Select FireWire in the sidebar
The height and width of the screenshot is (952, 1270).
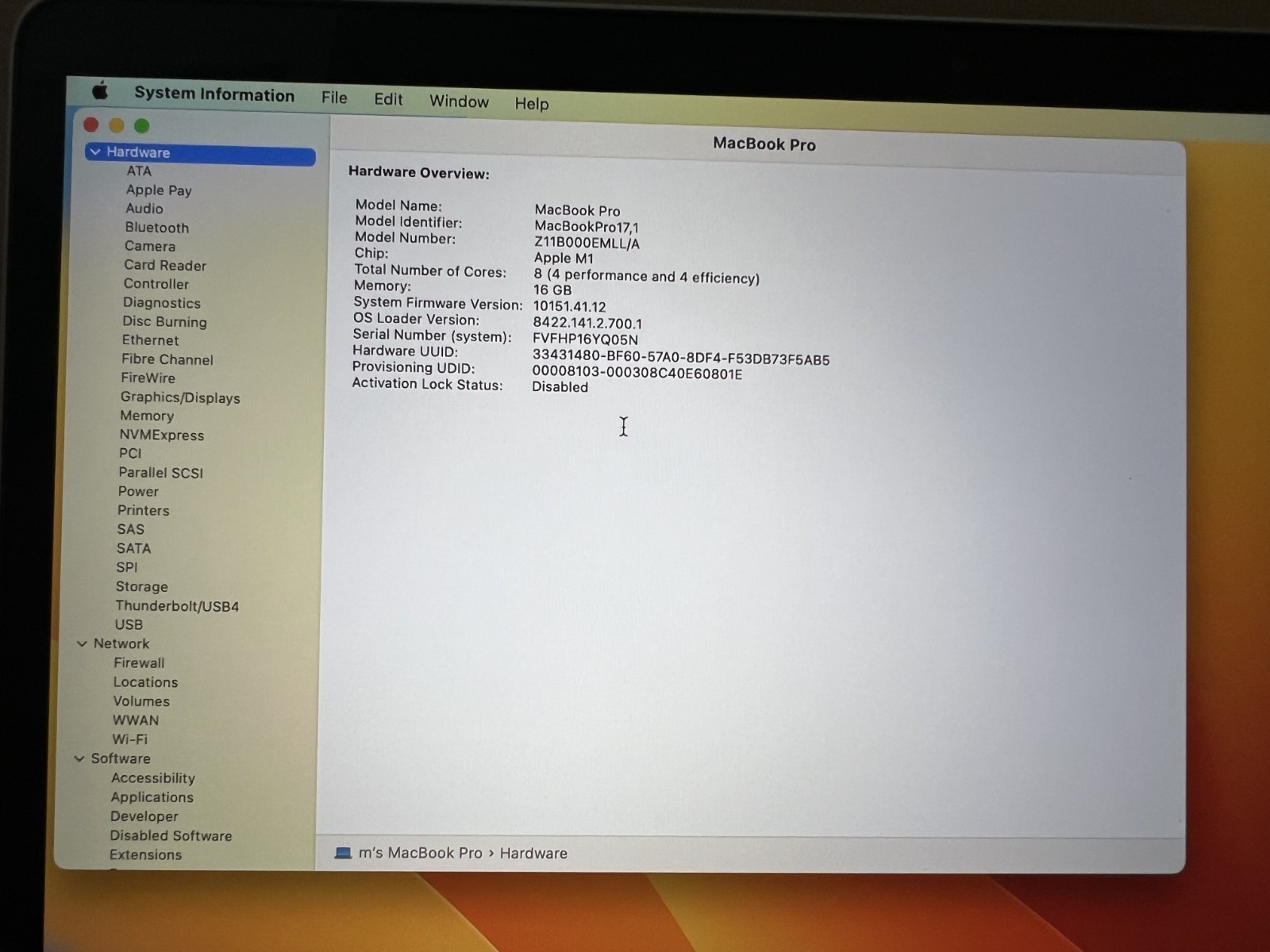(x=148, y=378)
